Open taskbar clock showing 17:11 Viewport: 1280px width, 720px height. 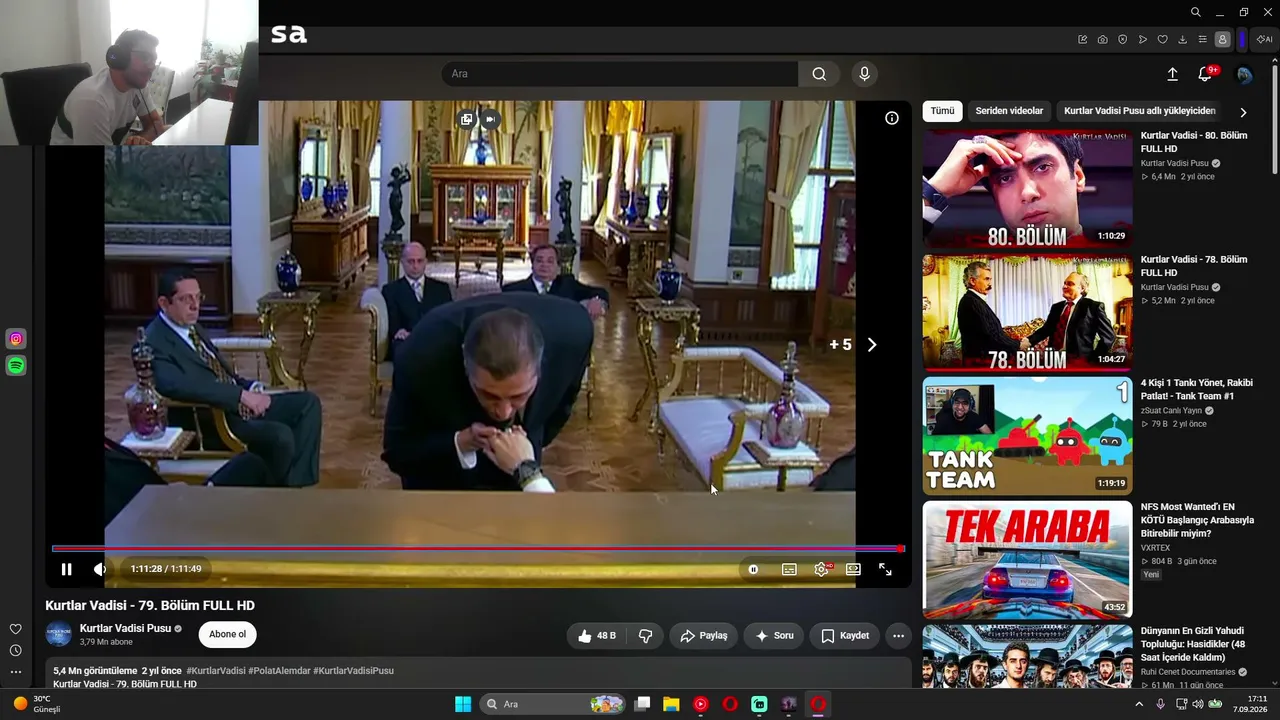point(1250,704)
